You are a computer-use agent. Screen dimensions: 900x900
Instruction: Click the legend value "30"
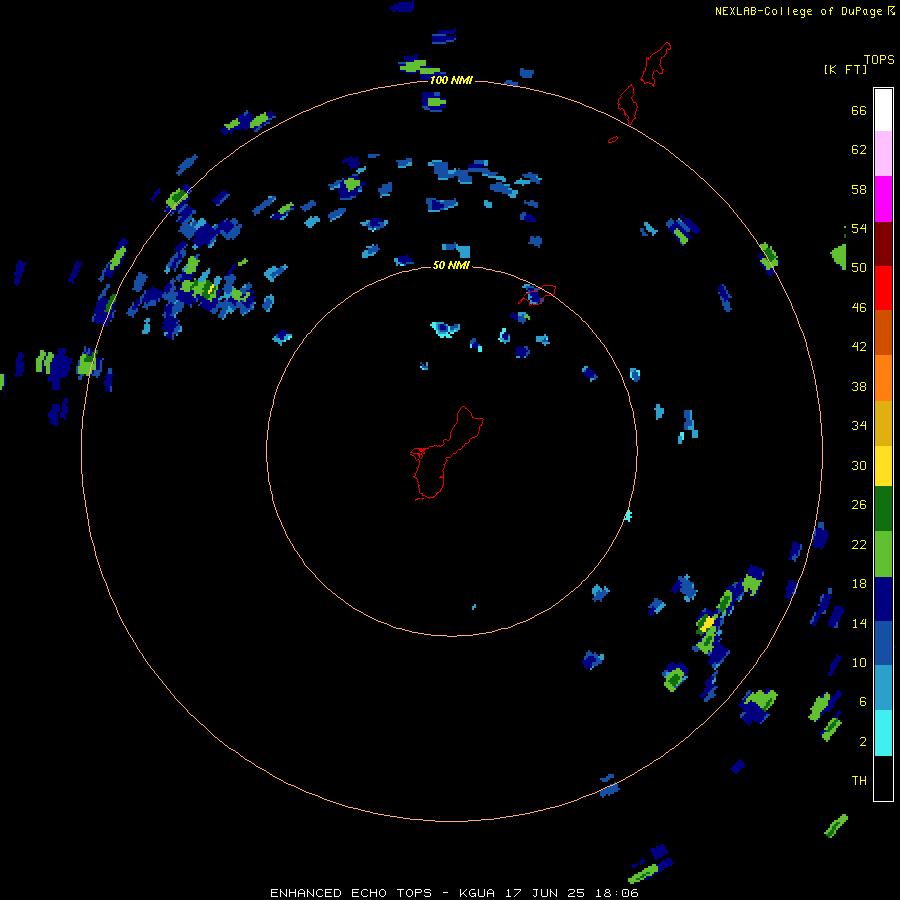(859, 465)
